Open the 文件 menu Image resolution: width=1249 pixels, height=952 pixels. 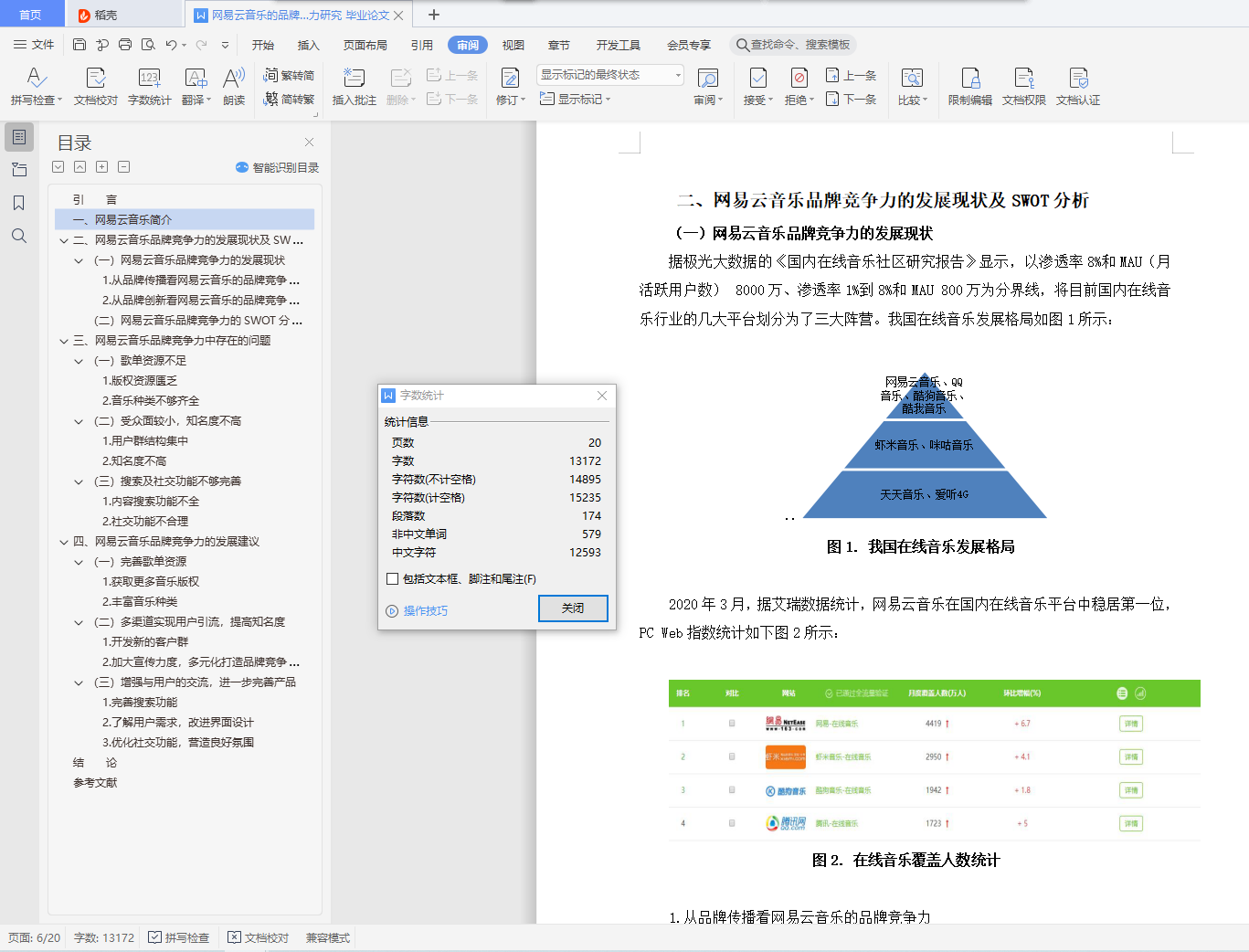click(34, 45)
